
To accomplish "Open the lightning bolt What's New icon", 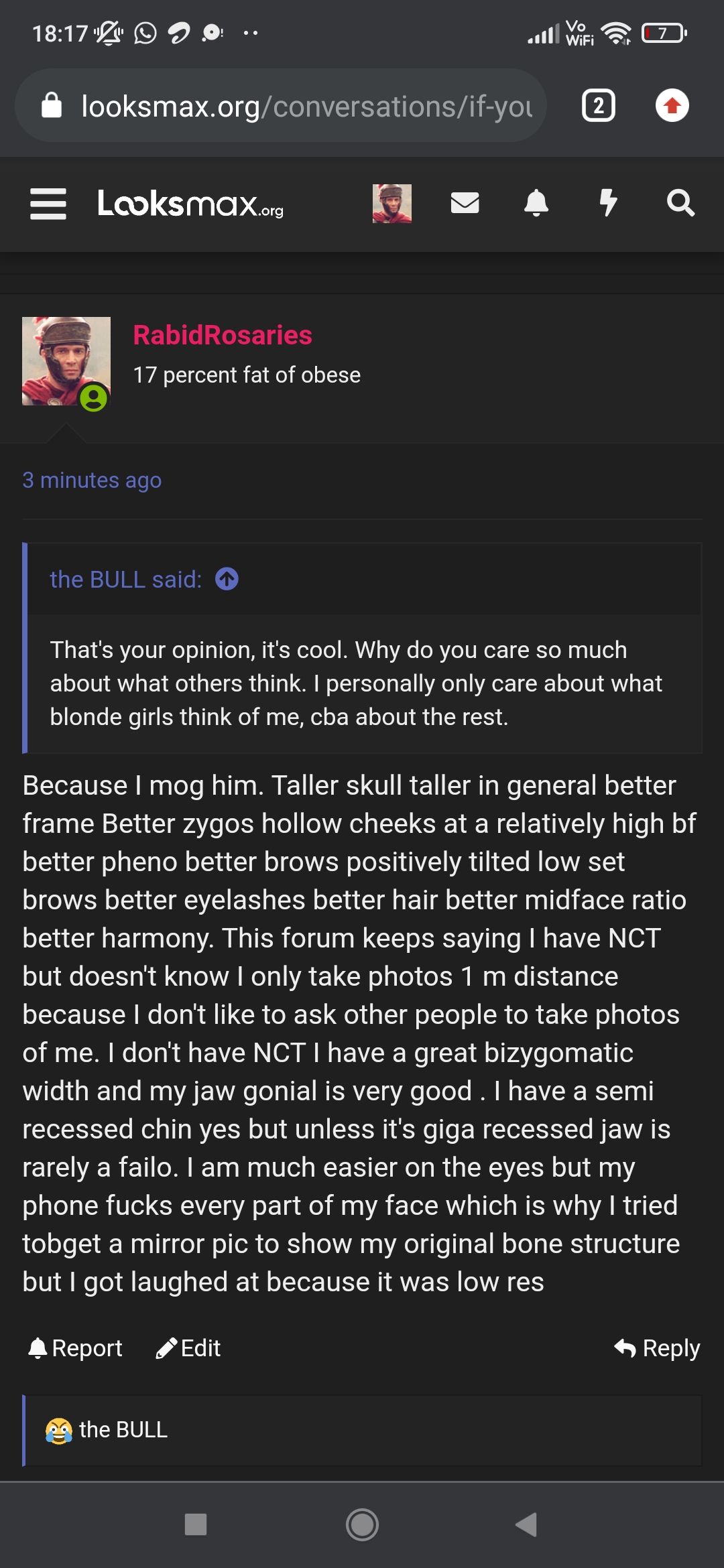I will click(x=608, y=202).
